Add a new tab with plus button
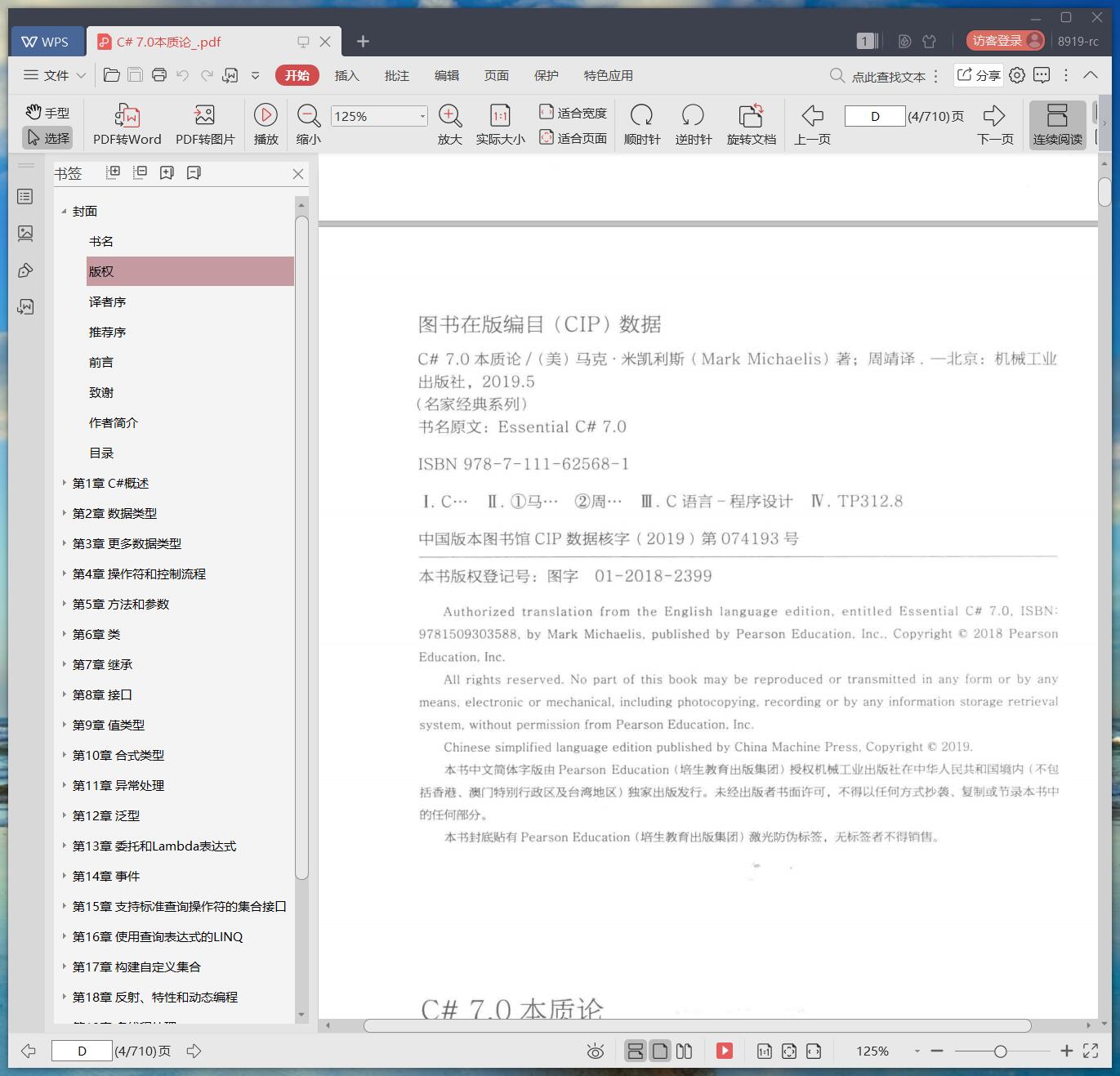1120x1076 pixels. 364,41
